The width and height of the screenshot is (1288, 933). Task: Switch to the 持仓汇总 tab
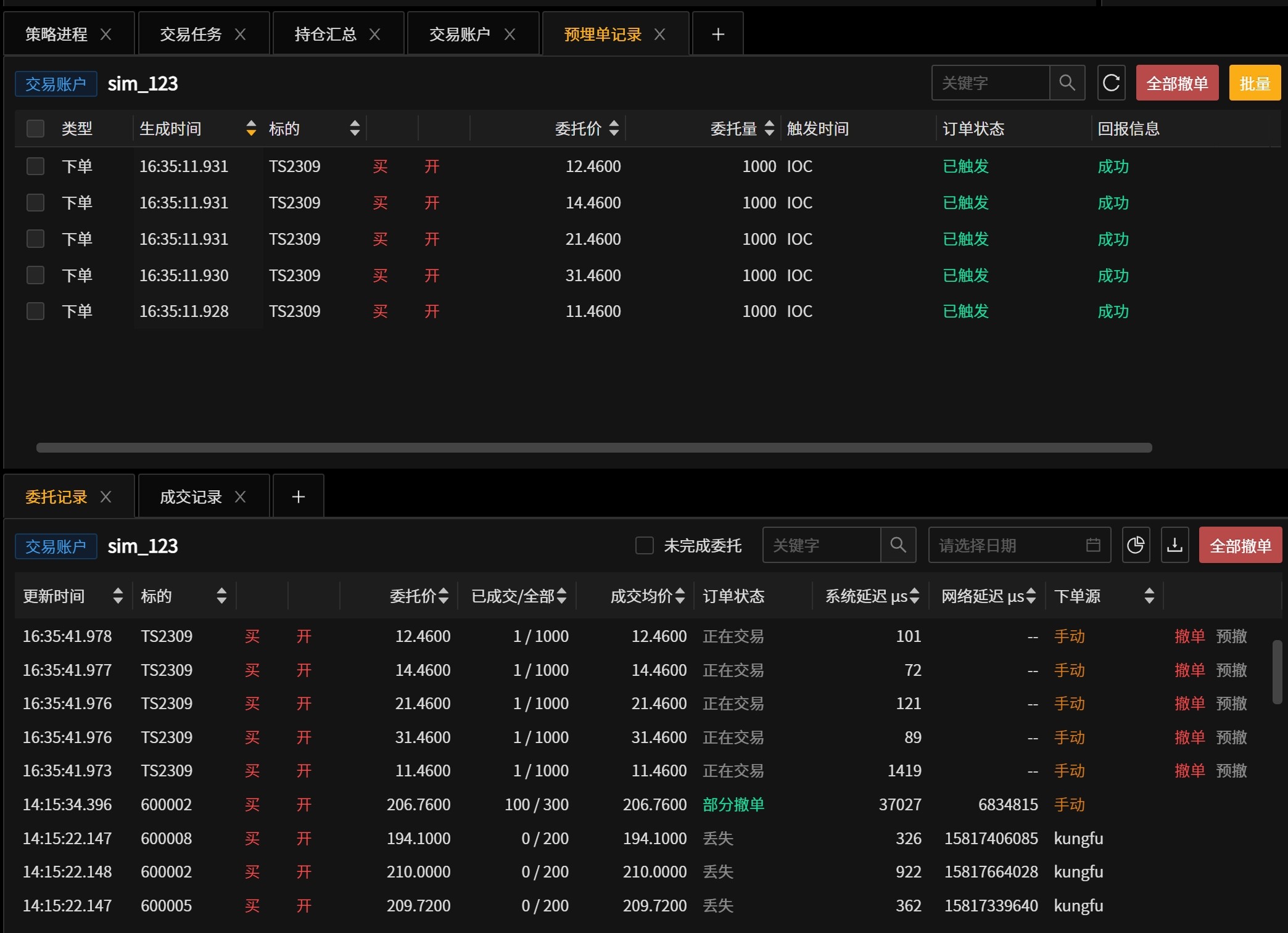pyautogui.click(x=326, y=35)
